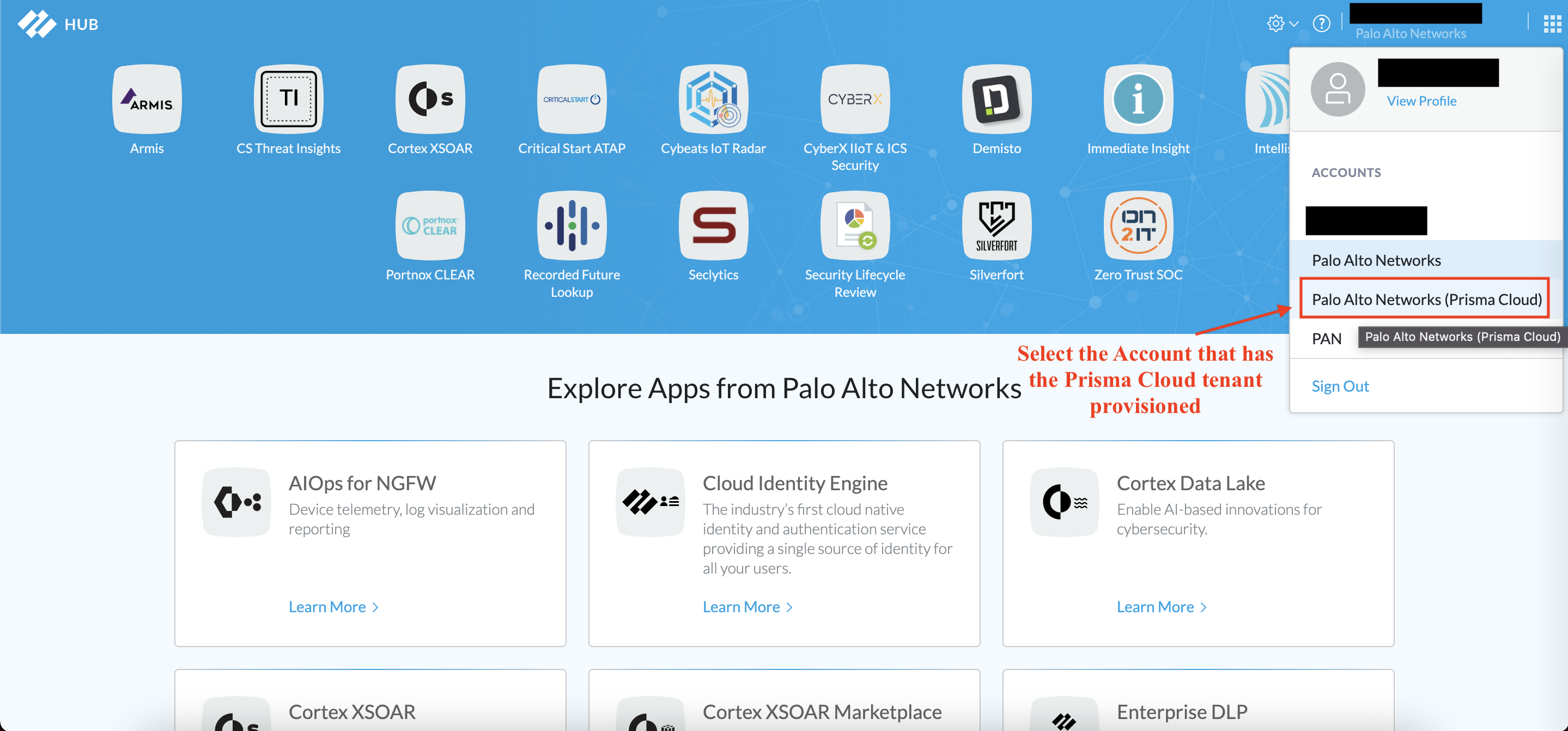The width and height of the screenshot is (1568, 731).
Task: Click the help question mark icon
Action: click(1321, 24)
